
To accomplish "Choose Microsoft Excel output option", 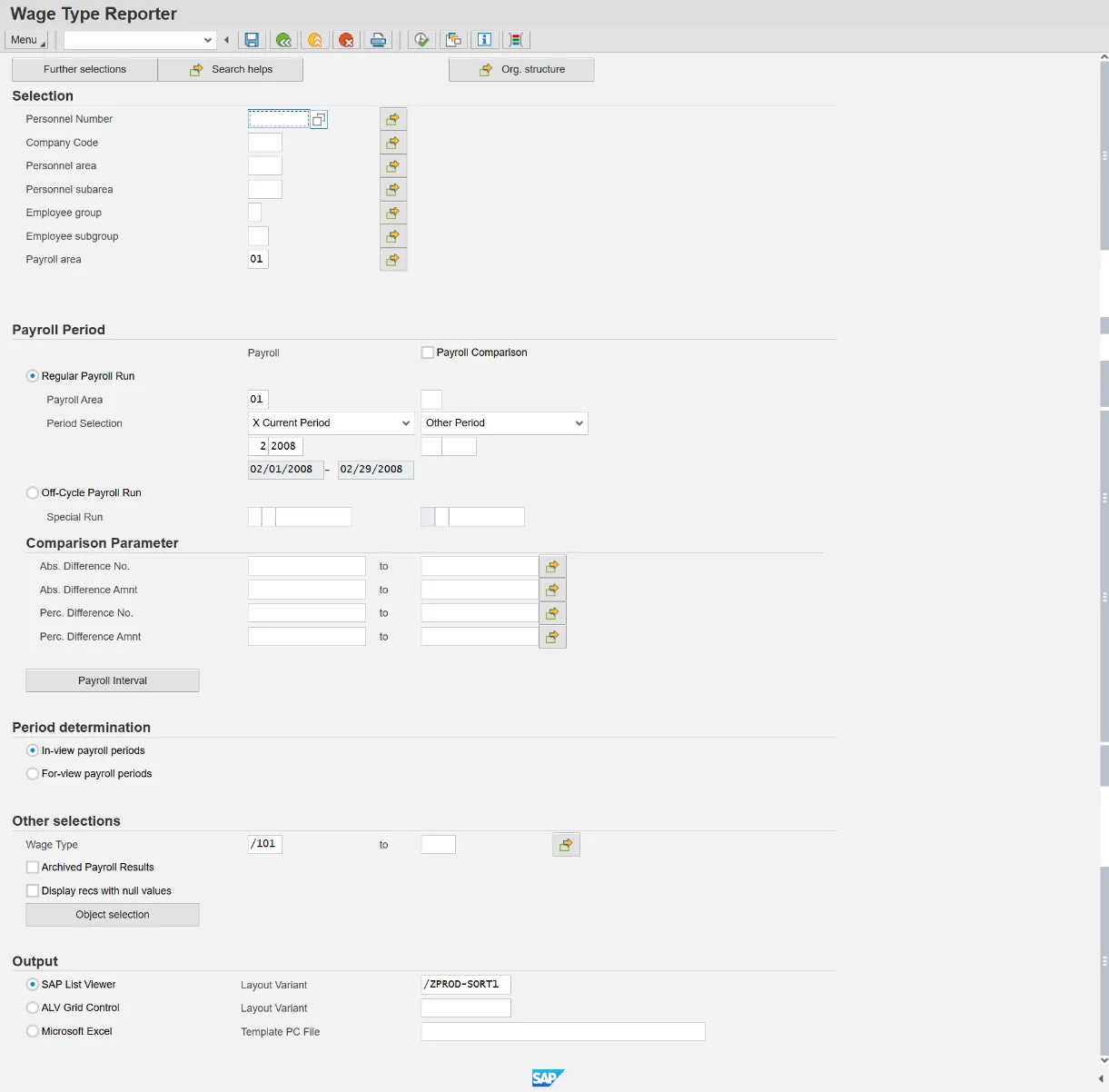I will [x=33, y=1031].
